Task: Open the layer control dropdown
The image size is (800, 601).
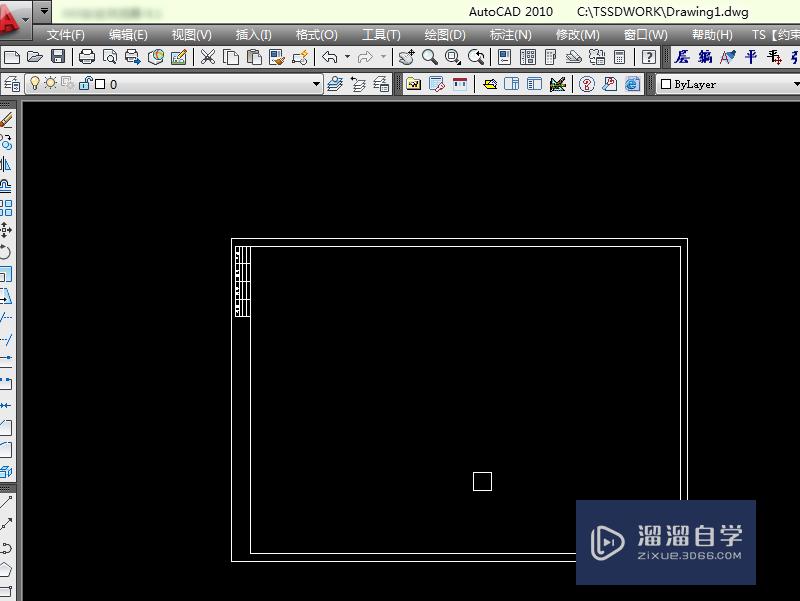Action: pyautogui.click(x=317, y=84)
